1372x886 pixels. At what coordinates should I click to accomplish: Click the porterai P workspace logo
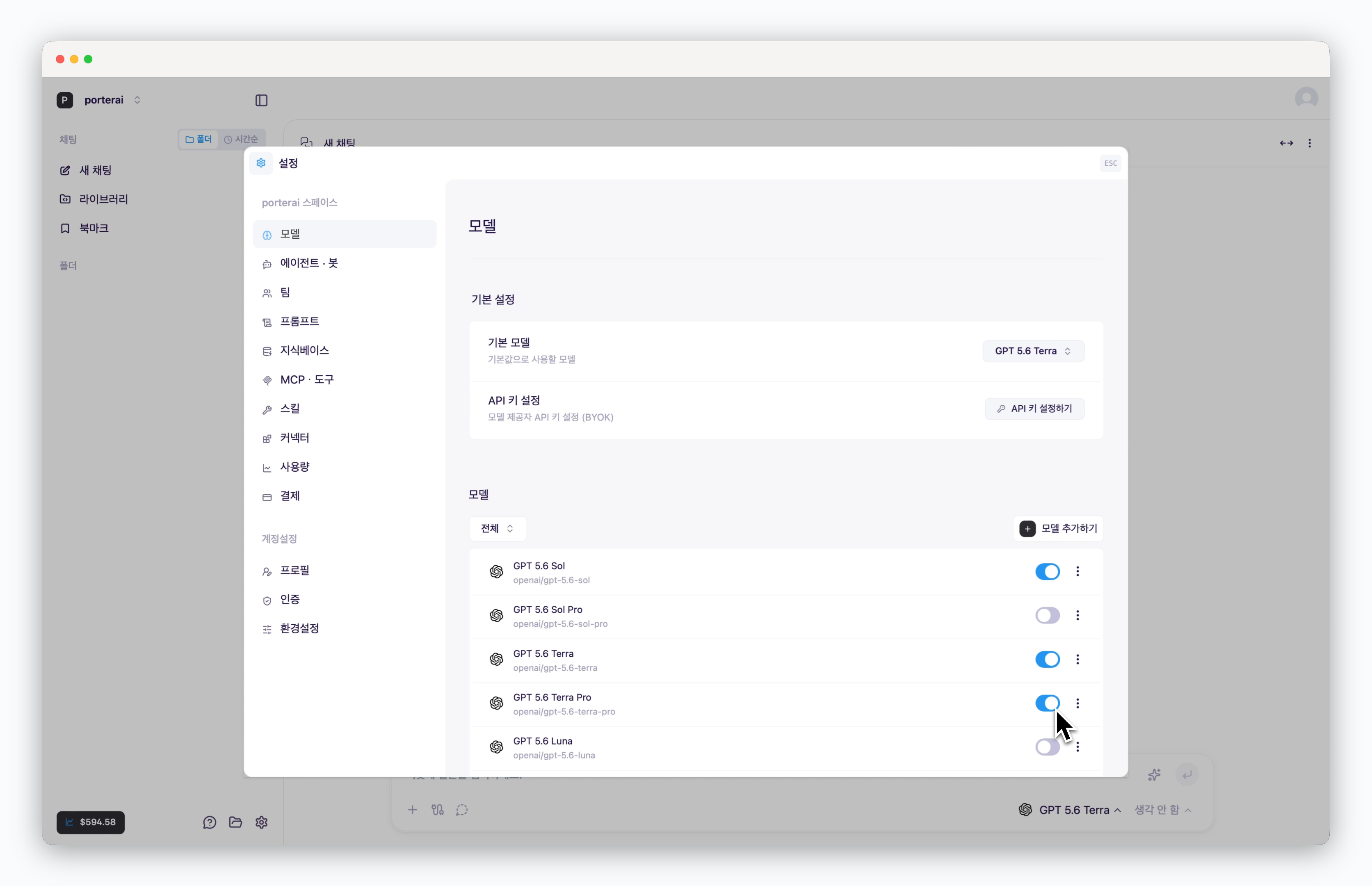pos(65,100)
